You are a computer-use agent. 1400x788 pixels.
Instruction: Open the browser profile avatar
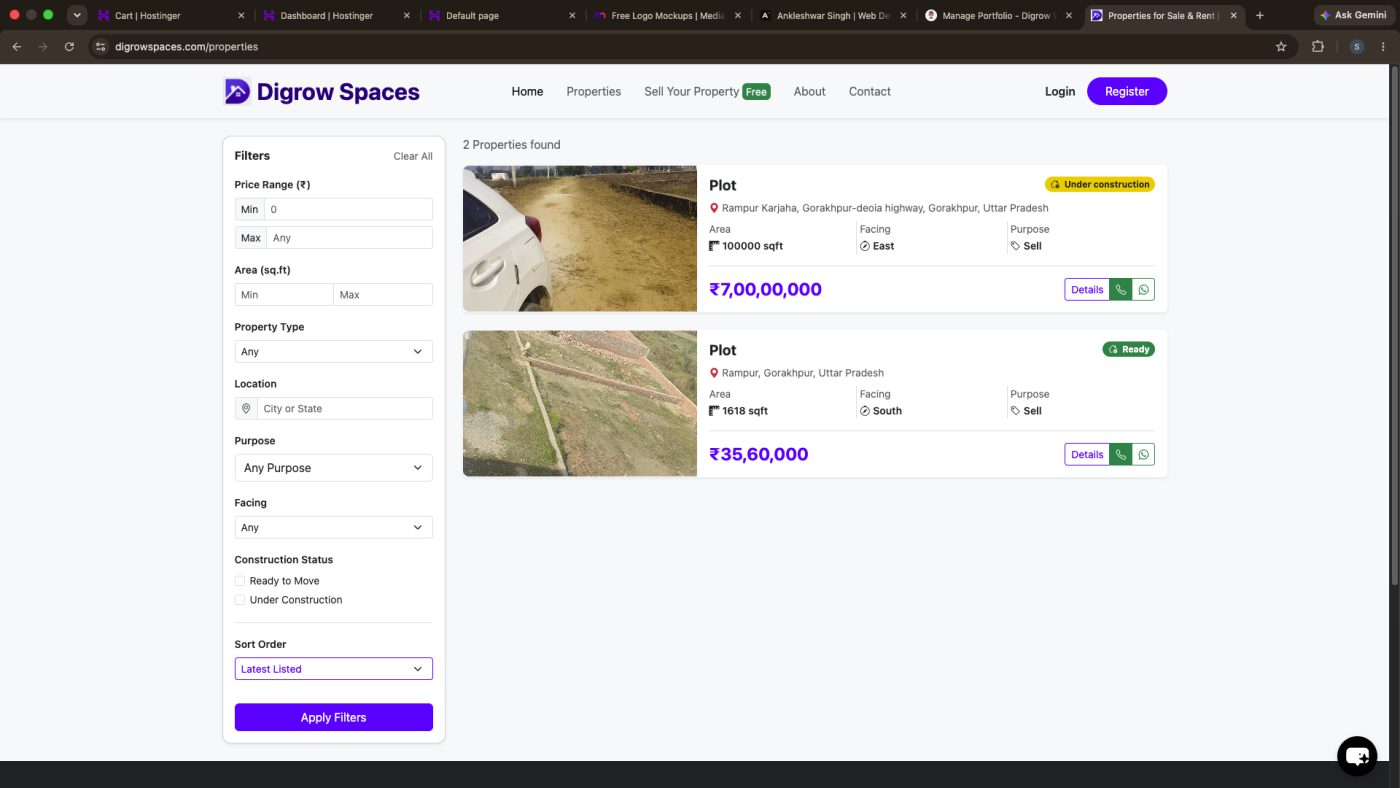(x=1356, y=47)
